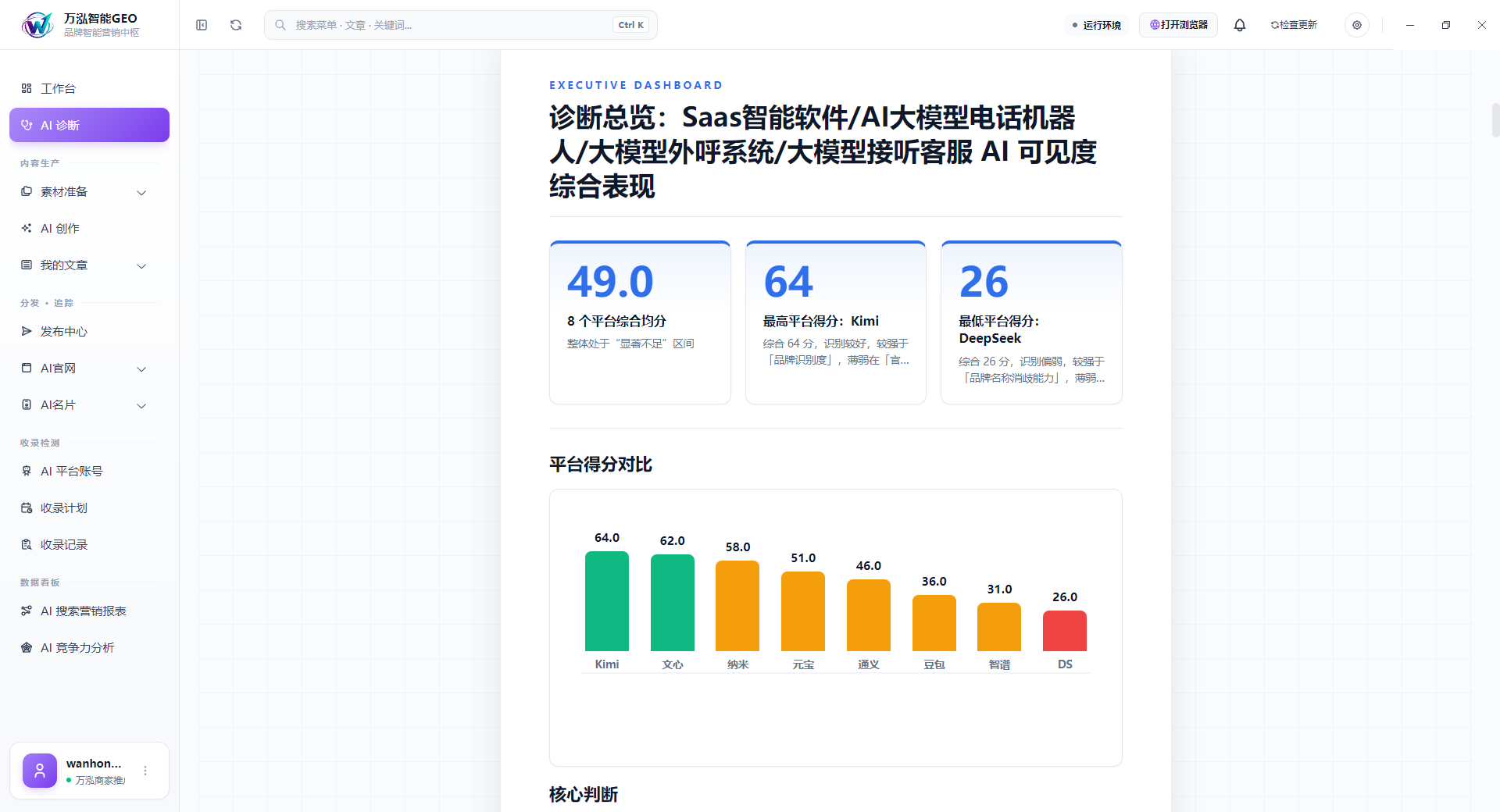Screen dimensions: 1500x812
Task: Click the 51.0 value above 元宝
Action: click(803, 557)
